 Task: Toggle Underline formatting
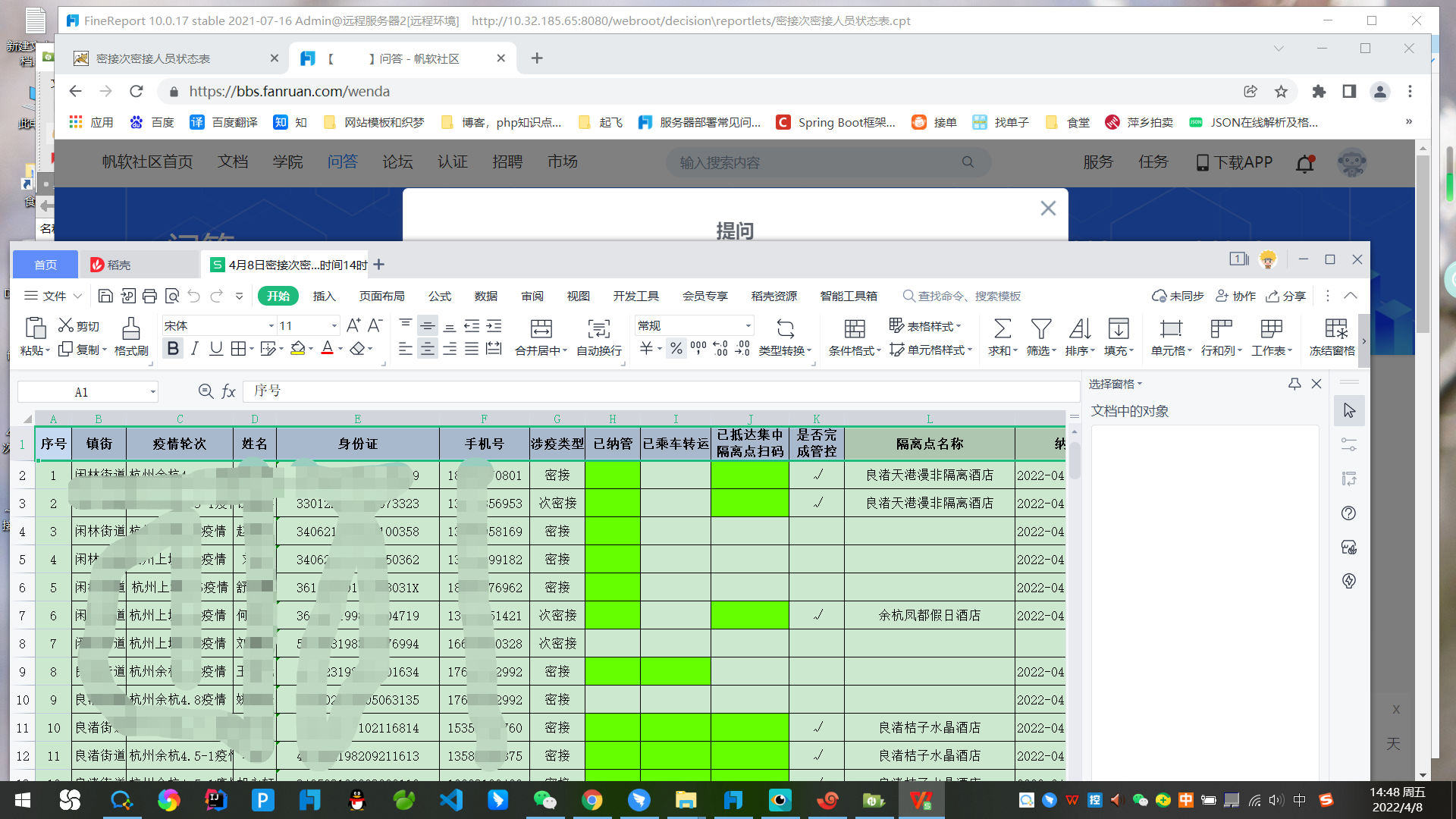(216, 348)
